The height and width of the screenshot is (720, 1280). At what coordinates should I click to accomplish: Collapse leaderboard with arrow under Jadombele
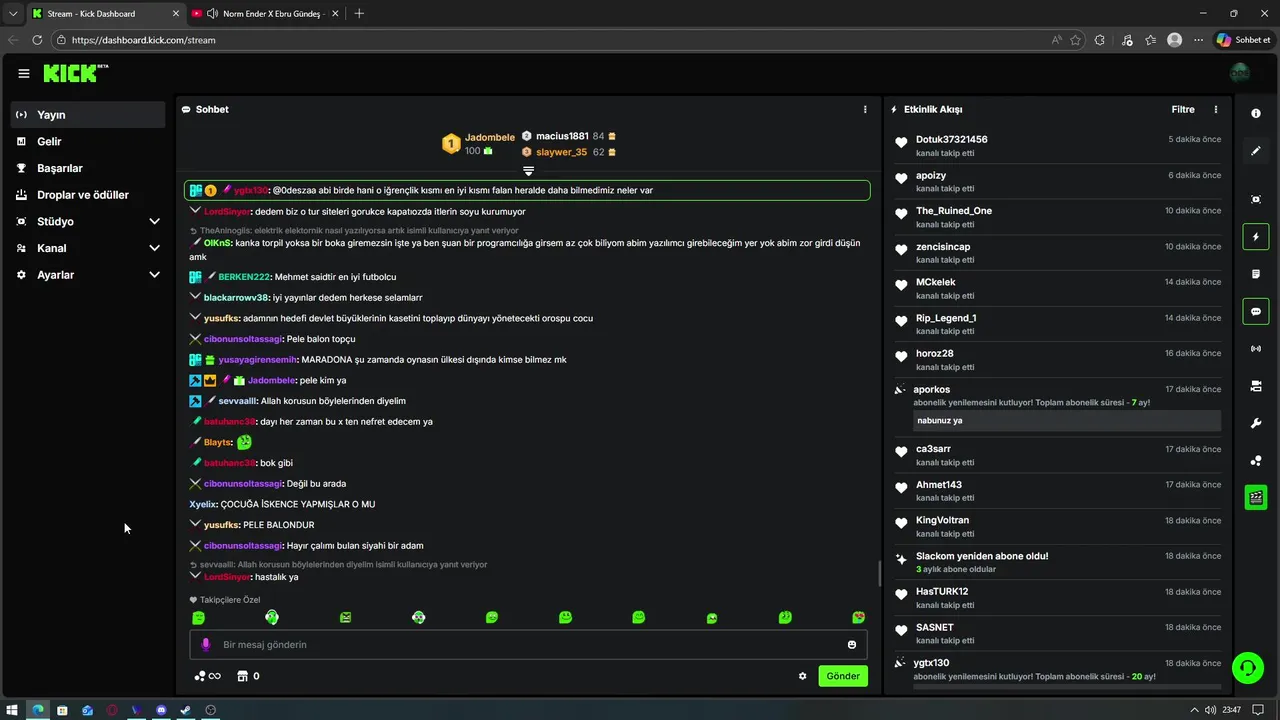point(528,171)
